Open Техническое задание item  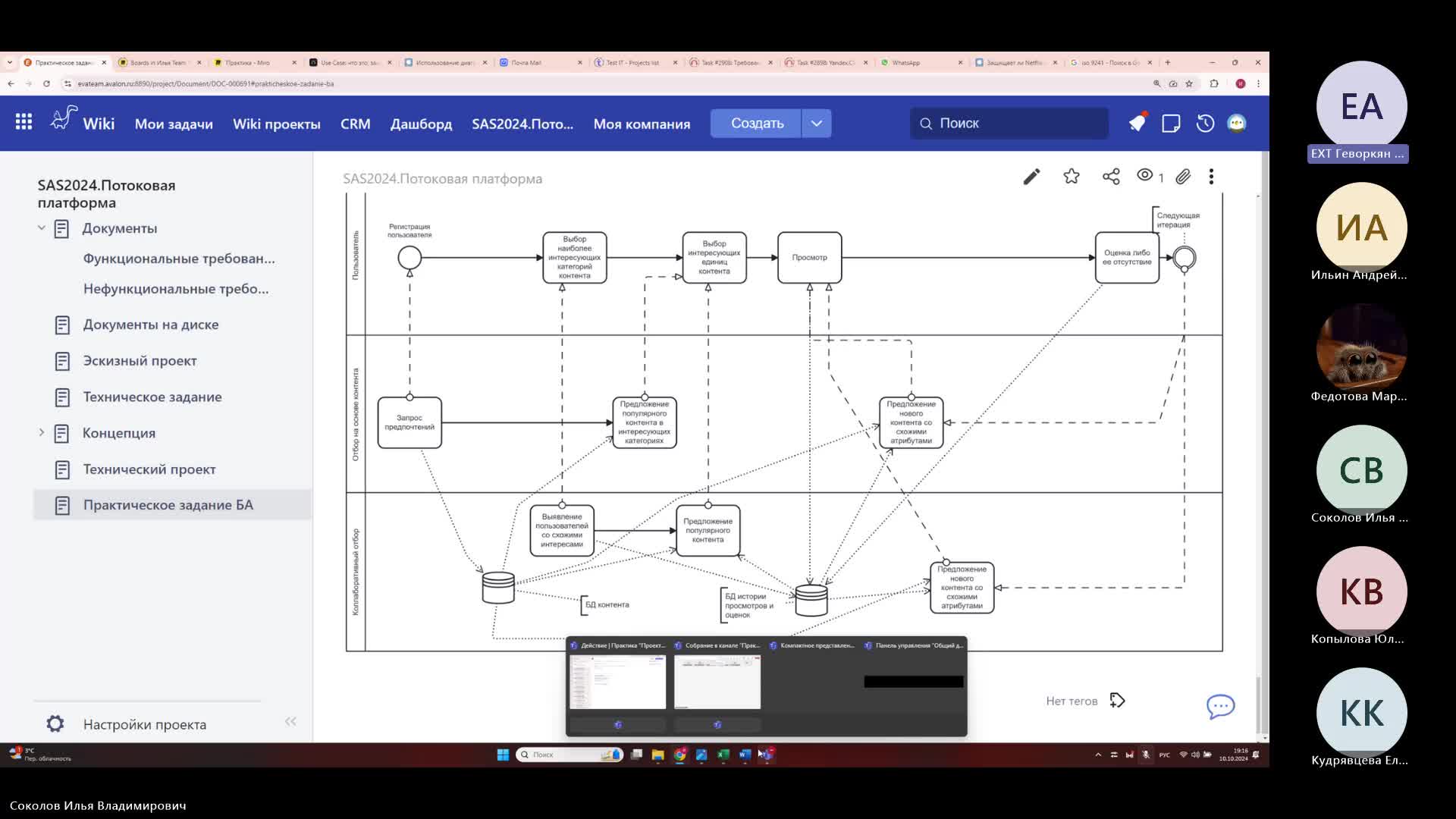[x=152, y=397]
